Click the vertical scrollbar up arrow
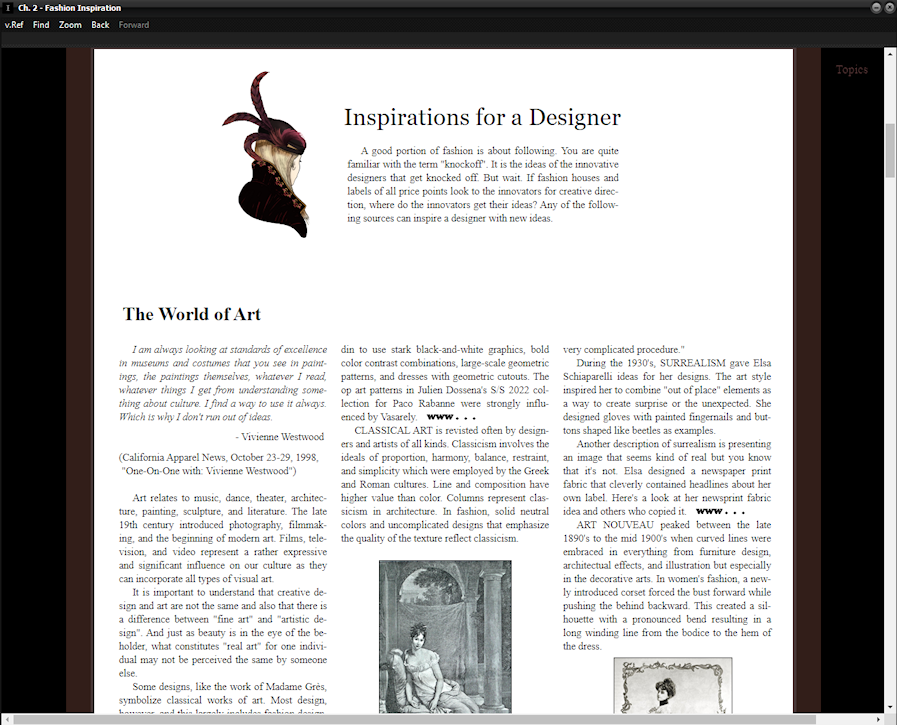 [890, 53]
